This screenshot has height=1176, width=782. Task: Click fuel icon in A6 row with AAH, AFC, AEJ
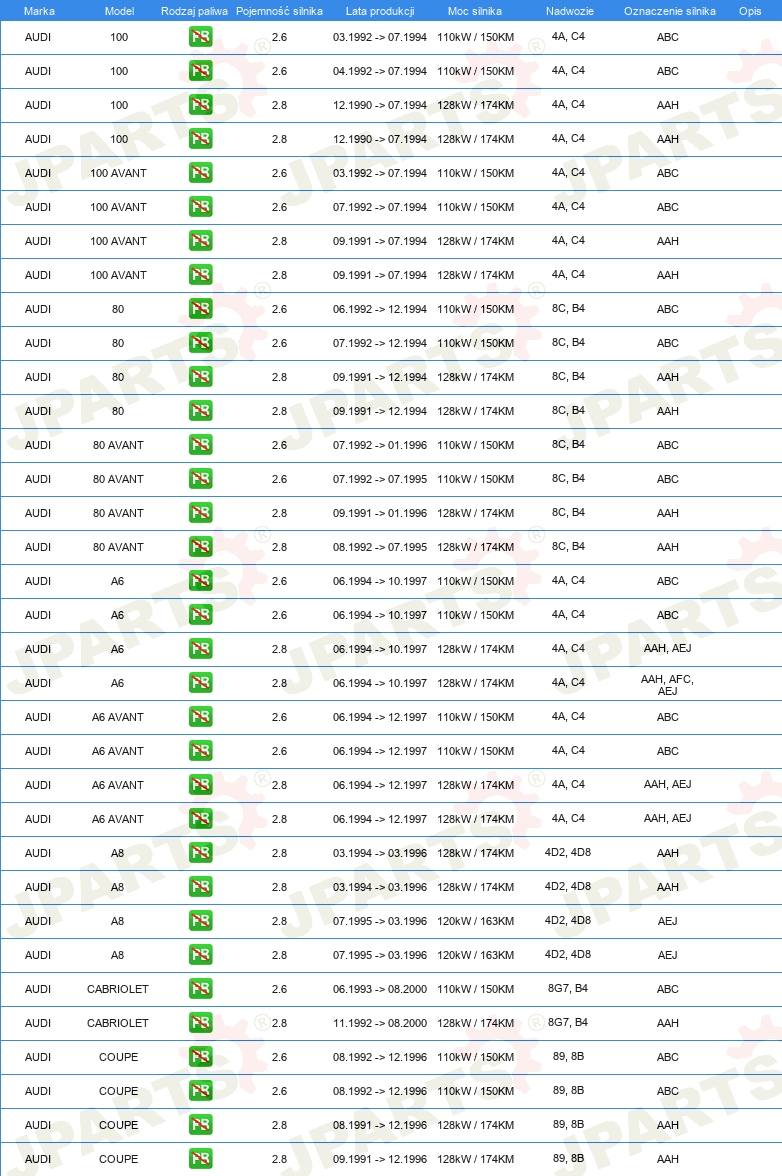[x=200, y=682]
